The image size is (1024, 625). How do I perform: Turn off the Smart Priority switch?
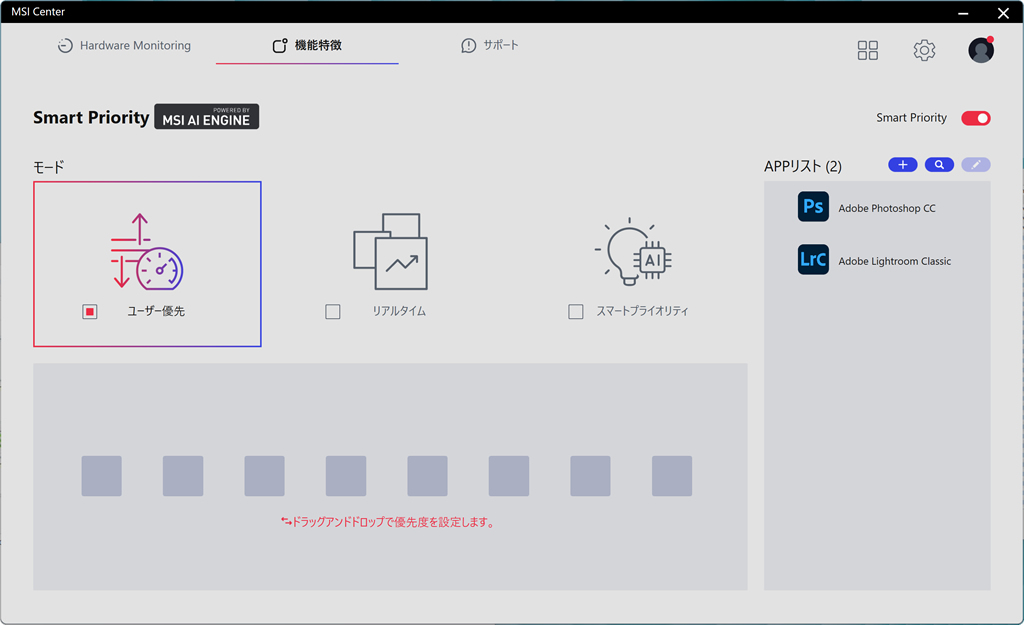pyautogui.click(x=976, y=118)
